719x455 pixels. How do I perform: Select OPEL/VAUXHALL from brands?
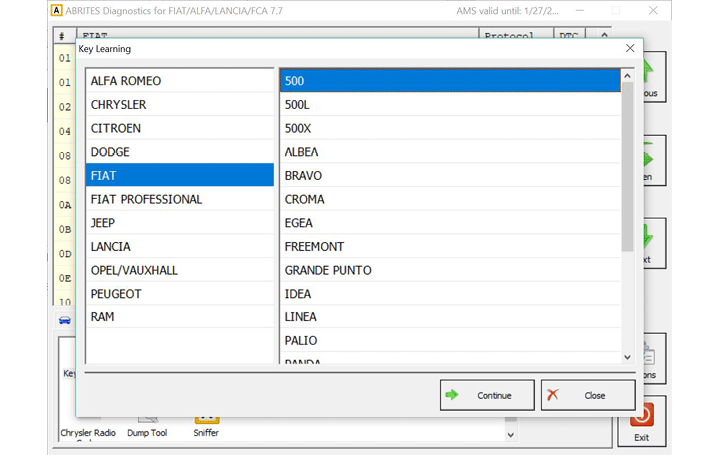179,270
